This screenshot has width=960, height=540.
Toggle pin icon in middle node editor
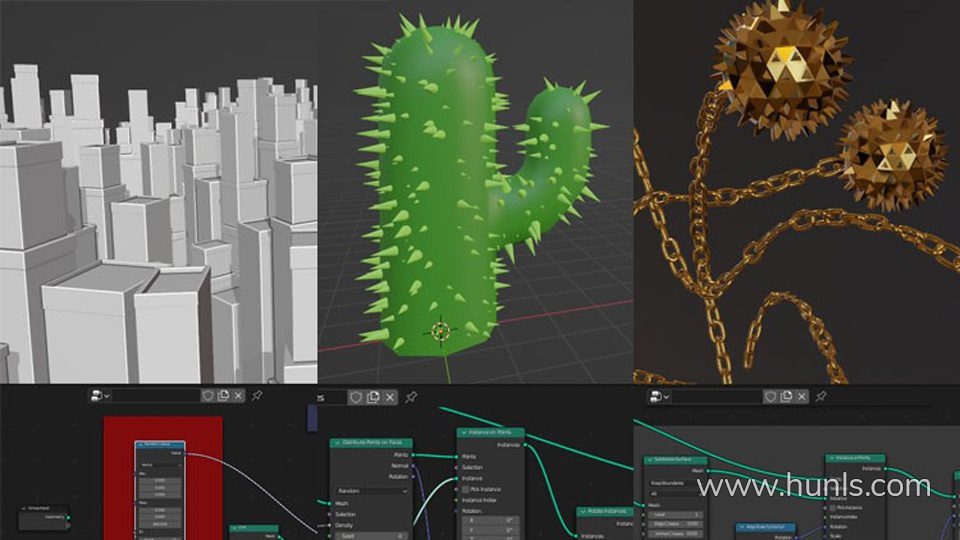point(411,397)
